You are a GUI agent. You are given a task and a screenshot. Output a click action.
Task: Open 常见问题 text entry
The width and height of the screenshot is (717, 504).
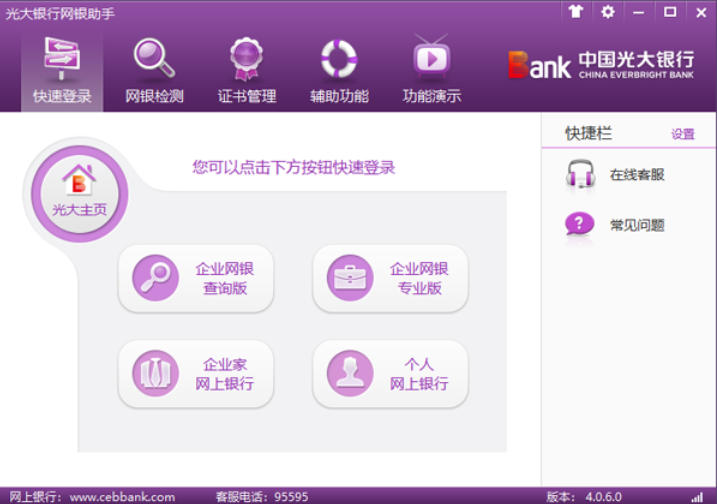[x=637, y=225]
